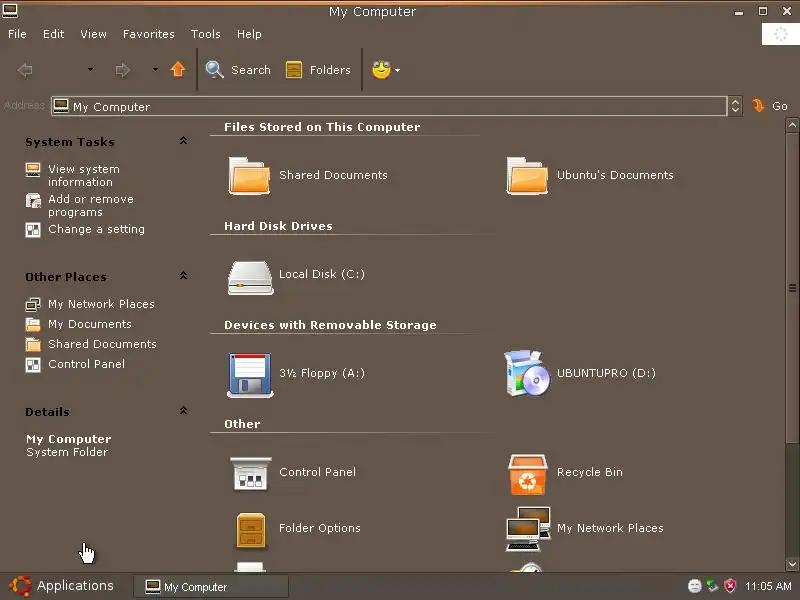Image resolution: width=800 pixels, height=600 pixels.
Task: Open the Applications start menu
Action: click(61, 586)
